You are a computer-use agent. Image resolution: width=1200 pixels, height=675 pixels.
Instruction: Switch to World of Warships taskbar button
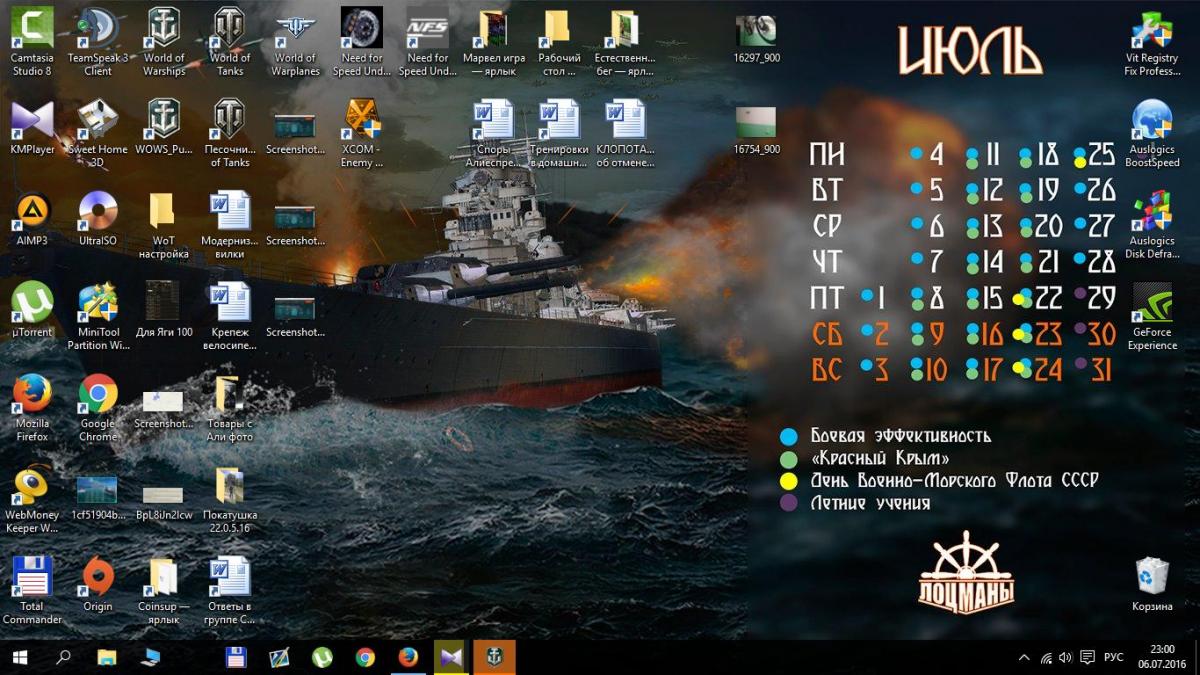pyautogui.click(x=494, y=657)
